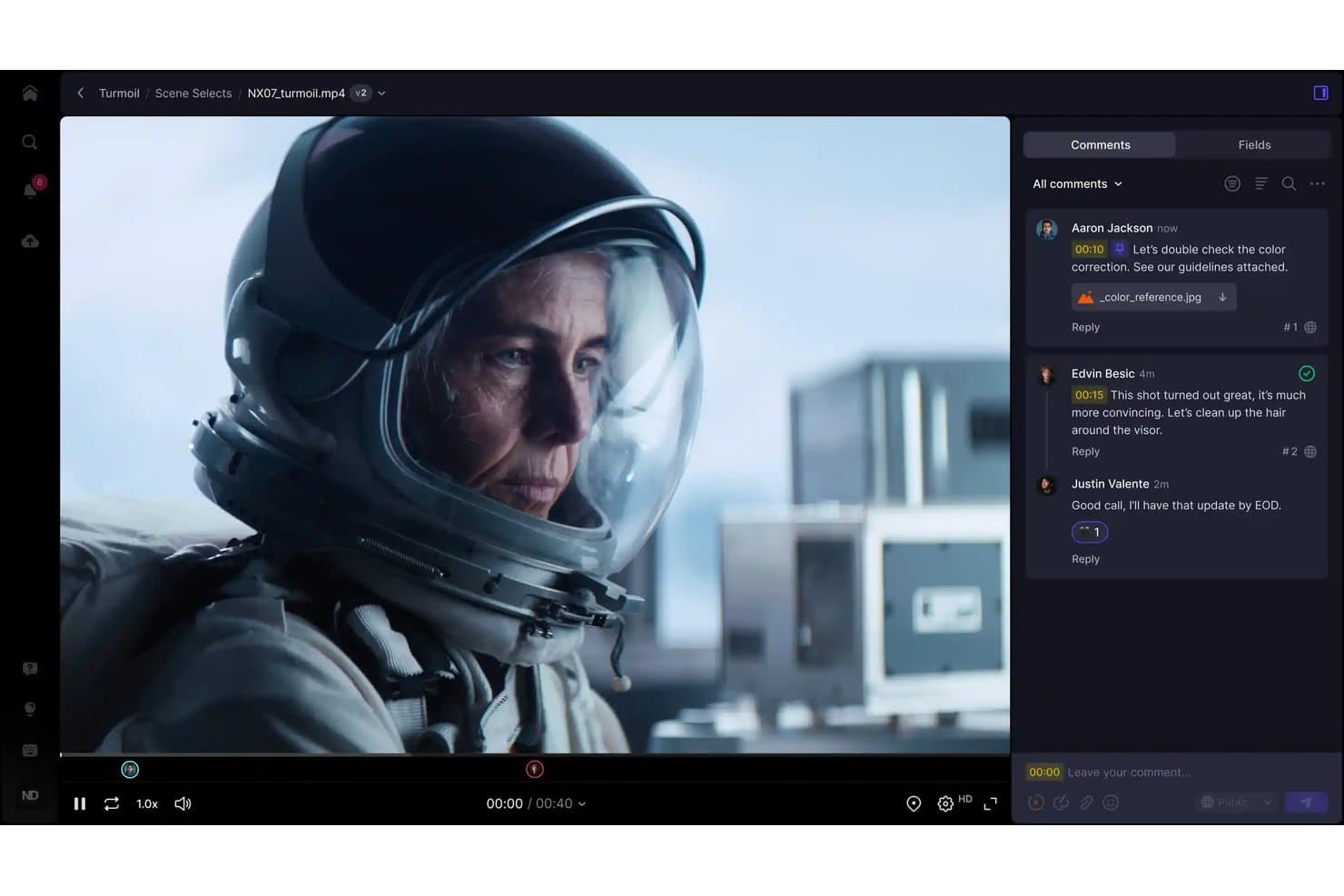Attach a file using the paperclip icon
Viewport: 1344px width, 896px height.
(1086, 802)
